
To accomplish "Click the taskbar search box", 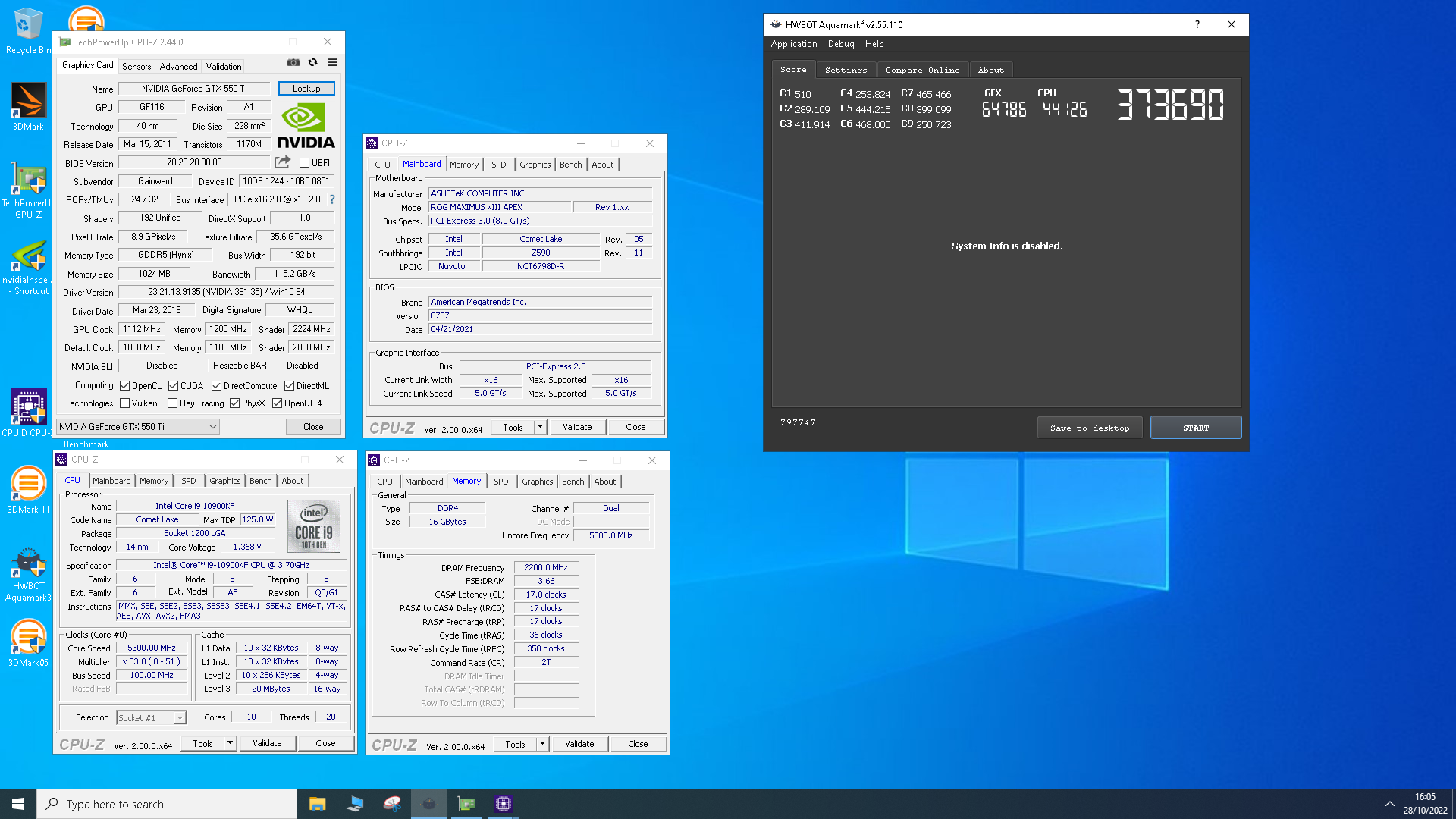I will coord(167,804).
